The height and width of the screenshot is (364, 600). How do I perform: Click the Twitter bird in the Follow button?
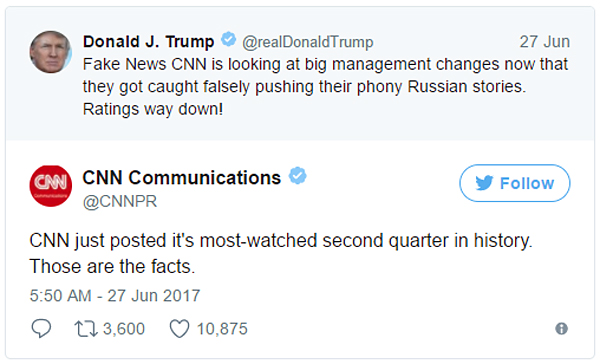484,183
